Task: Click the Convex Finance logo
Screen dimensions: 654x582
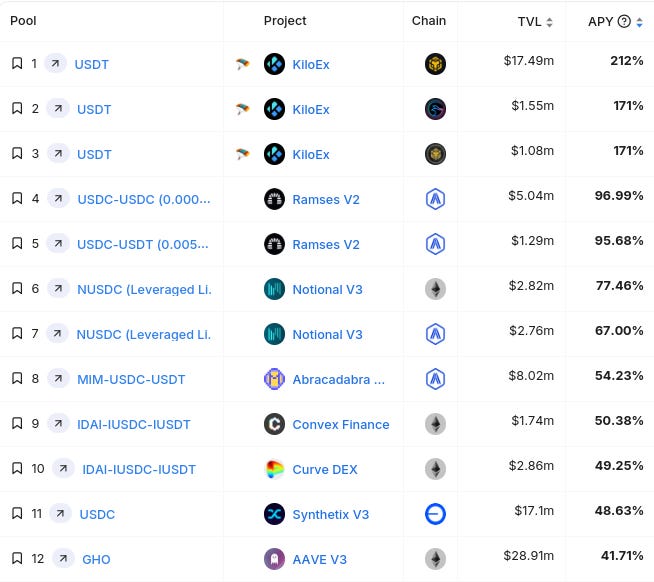Action: [x=274, y=424]
